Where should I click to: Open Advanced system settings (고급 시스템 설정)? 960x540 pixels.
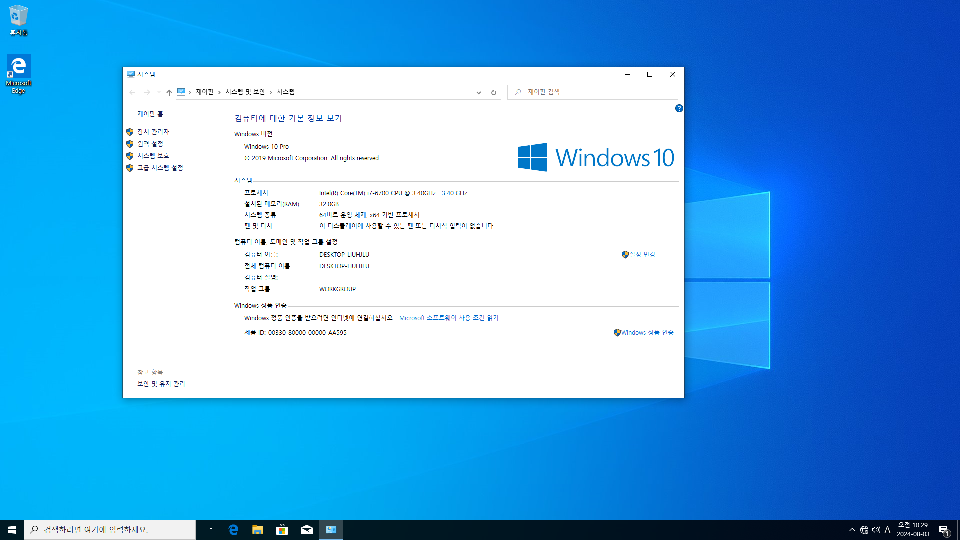pyautogui.click(x=160, y=168)
